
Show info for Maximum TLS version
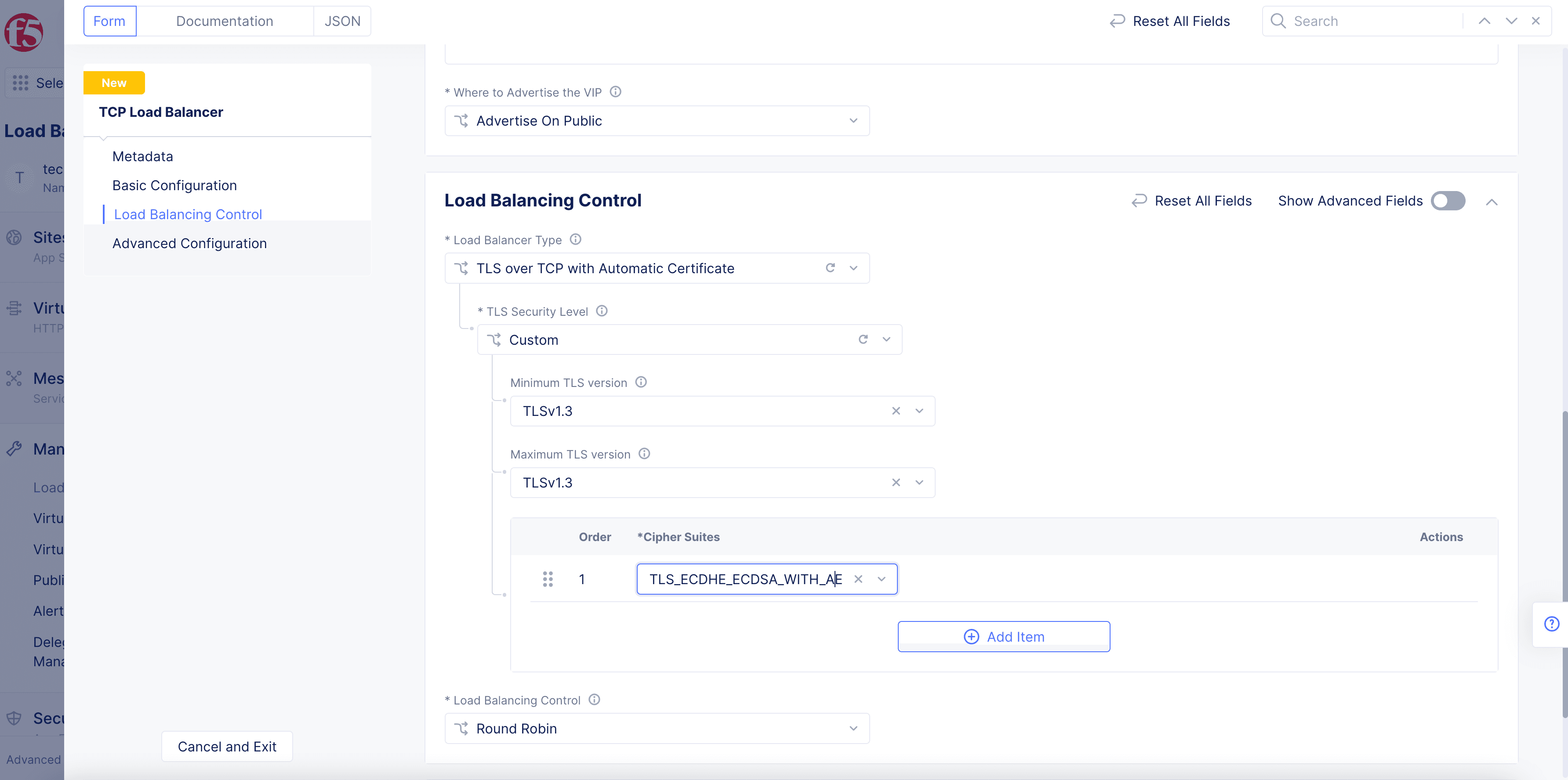pos(644,454)
